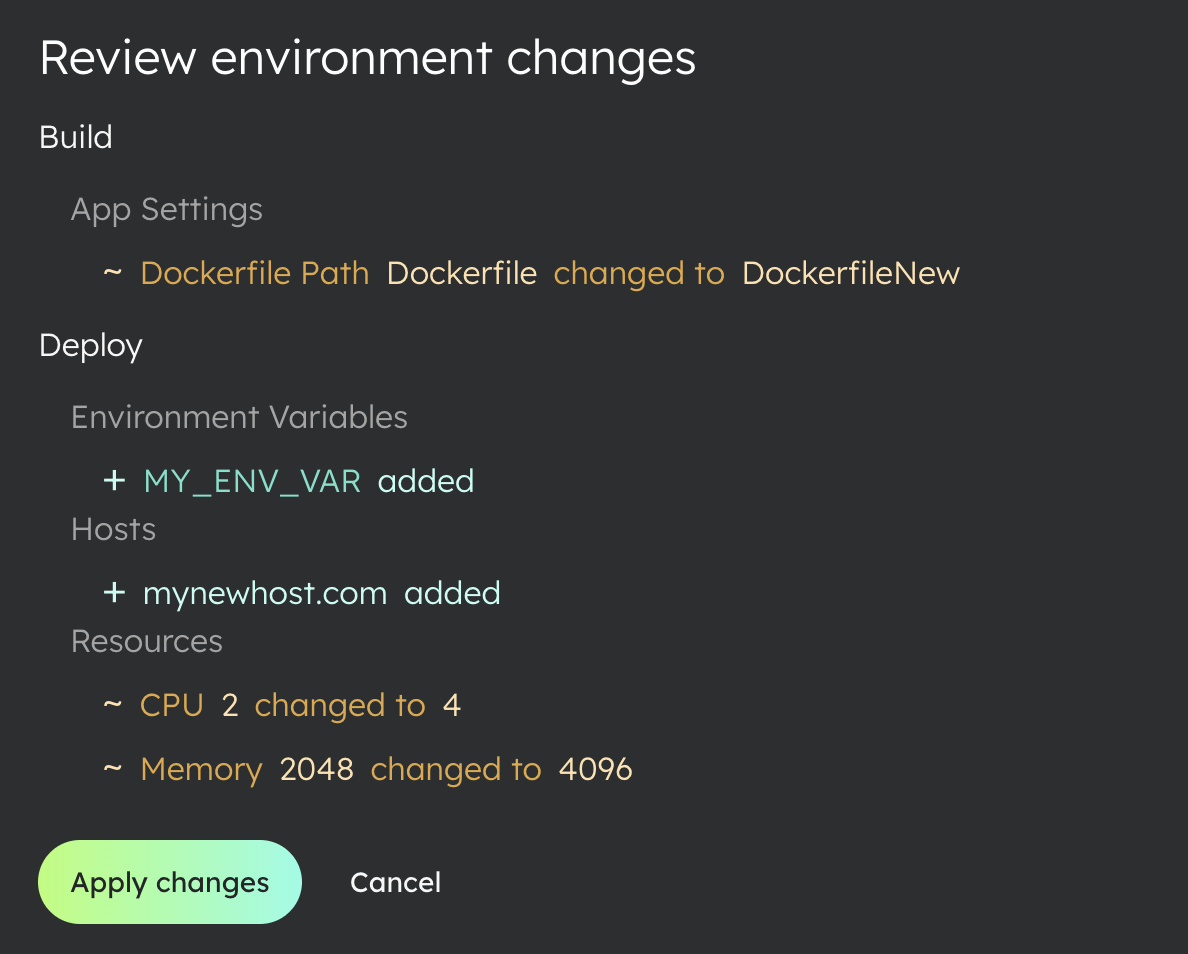
Task: Click the plus icon beside MY_ENV_VAR
Action: coord(114,480)
